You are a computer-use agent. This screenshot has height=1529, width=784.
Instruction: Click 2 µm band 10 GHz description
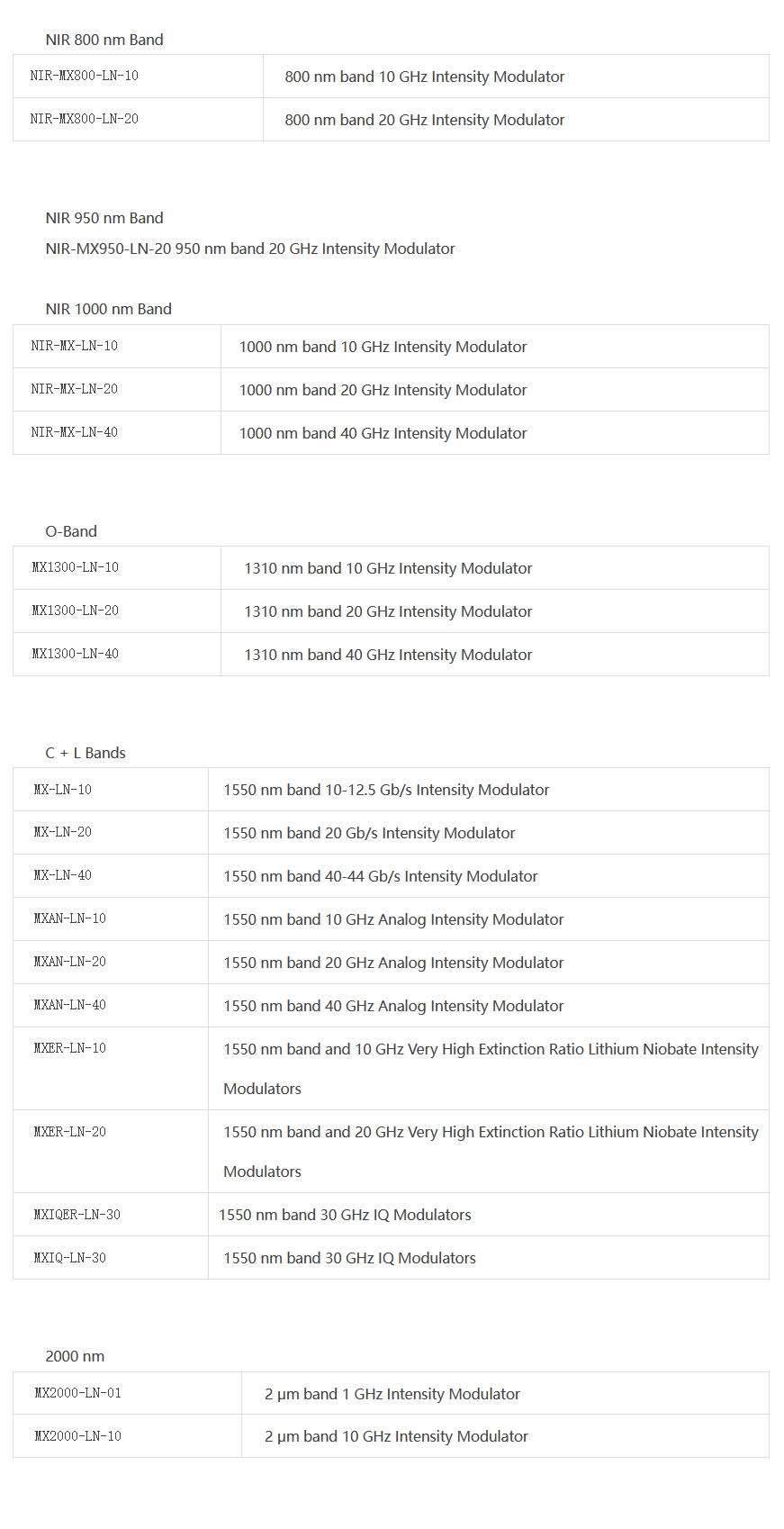coord(396,1436)
